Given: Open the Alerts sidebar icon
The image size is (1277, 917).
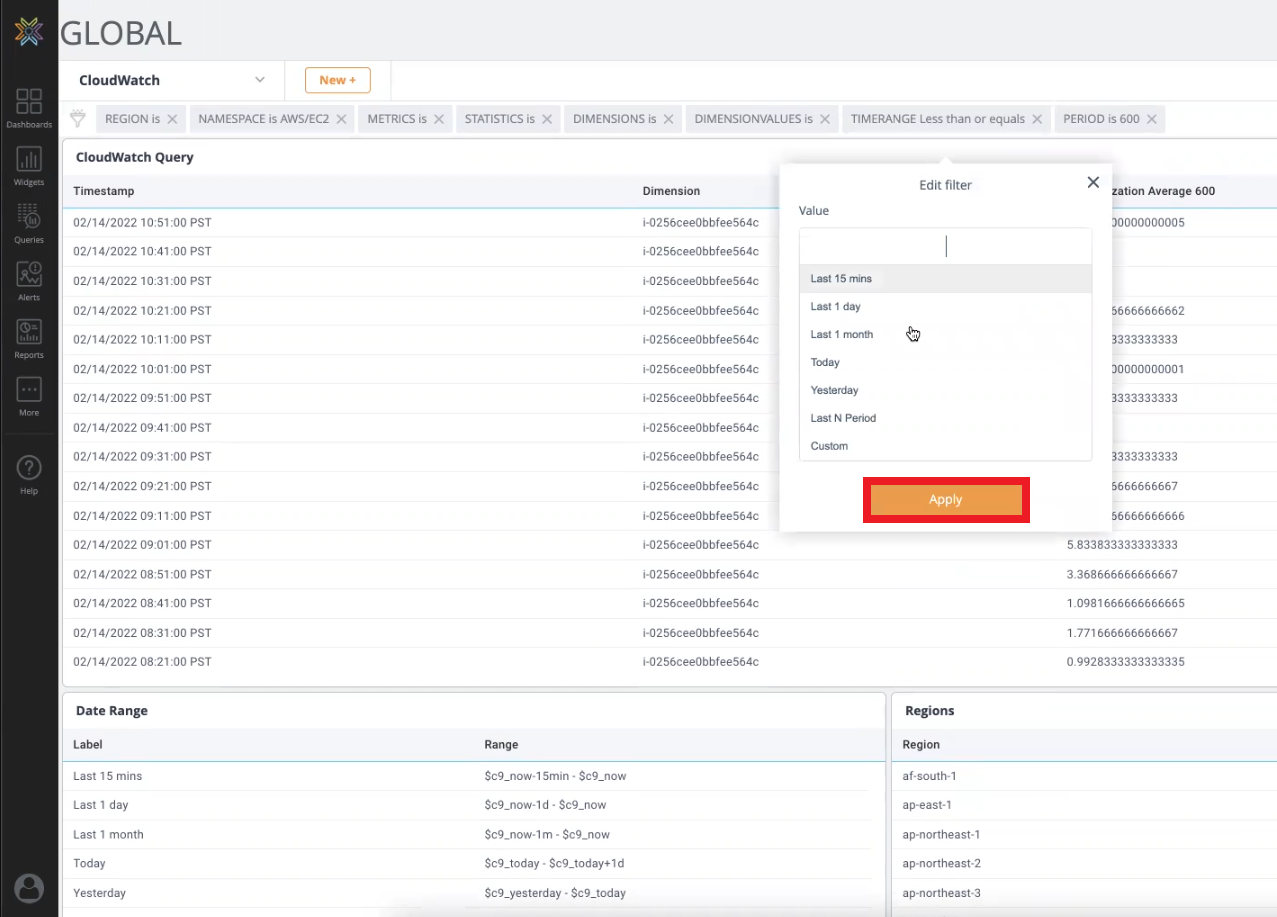Looking at the screenshot, I should click(29, 281).
